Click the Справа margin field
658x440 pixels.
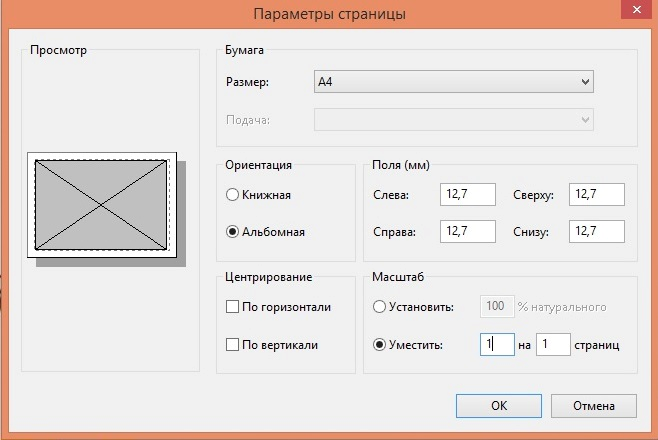(x=467, y=232)
